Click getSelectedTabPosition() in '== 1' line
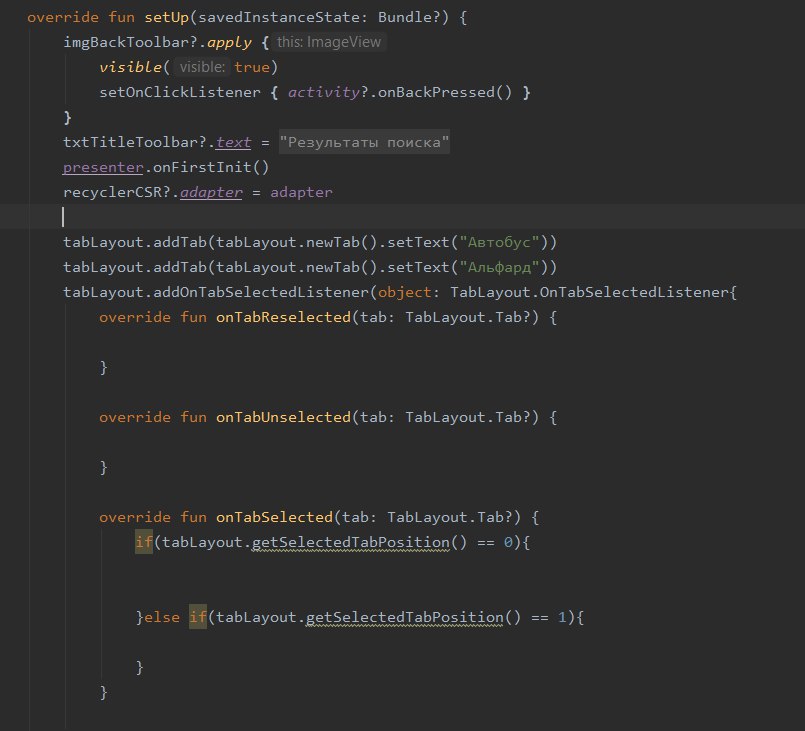The image size is (805, 731). tap(413, 617)
